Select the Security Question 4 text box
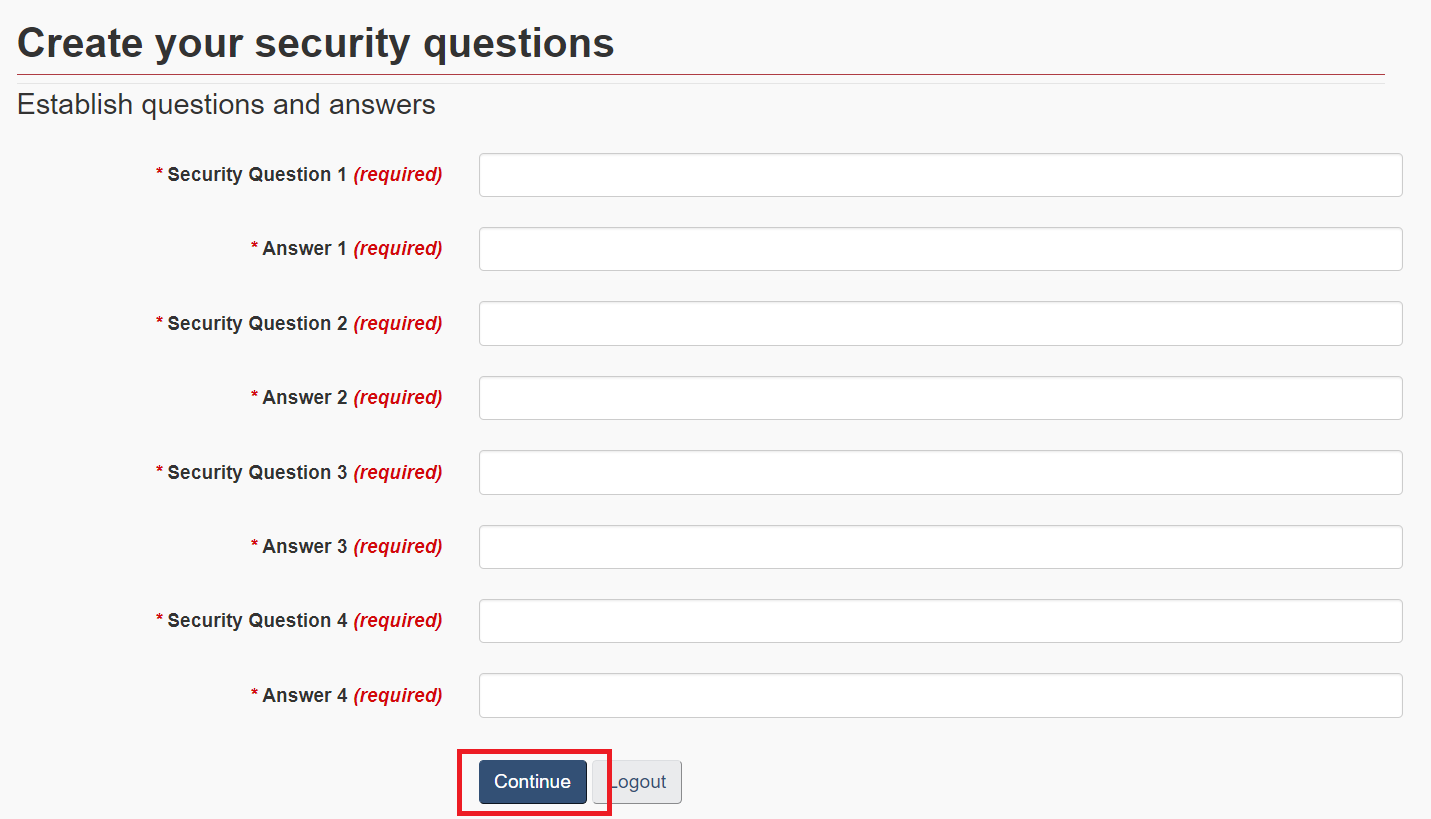This screenshot has height=819, width=1431. (x=940, y=621)
